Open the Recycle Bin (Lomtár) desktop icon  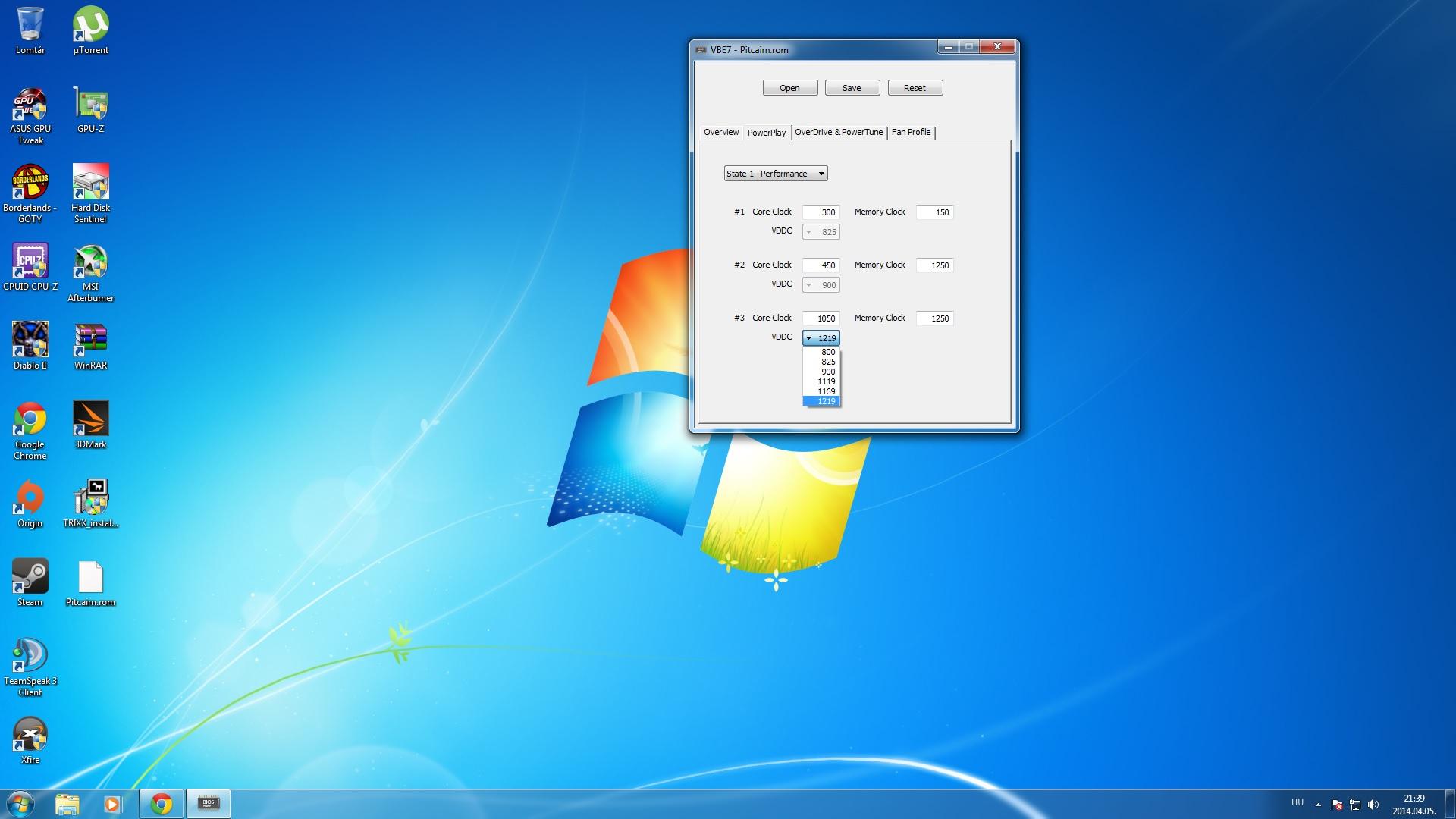coord(30,30)
